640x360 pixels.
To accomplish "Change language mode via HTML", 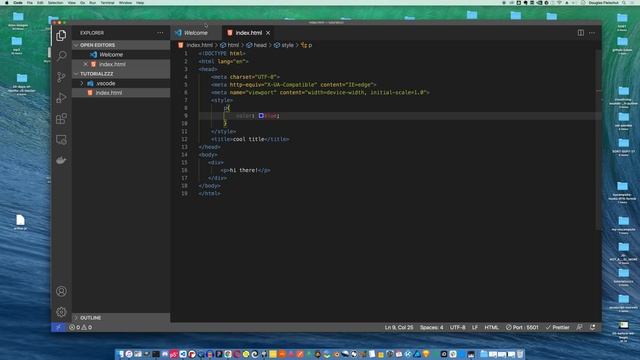I will (491, 327).
